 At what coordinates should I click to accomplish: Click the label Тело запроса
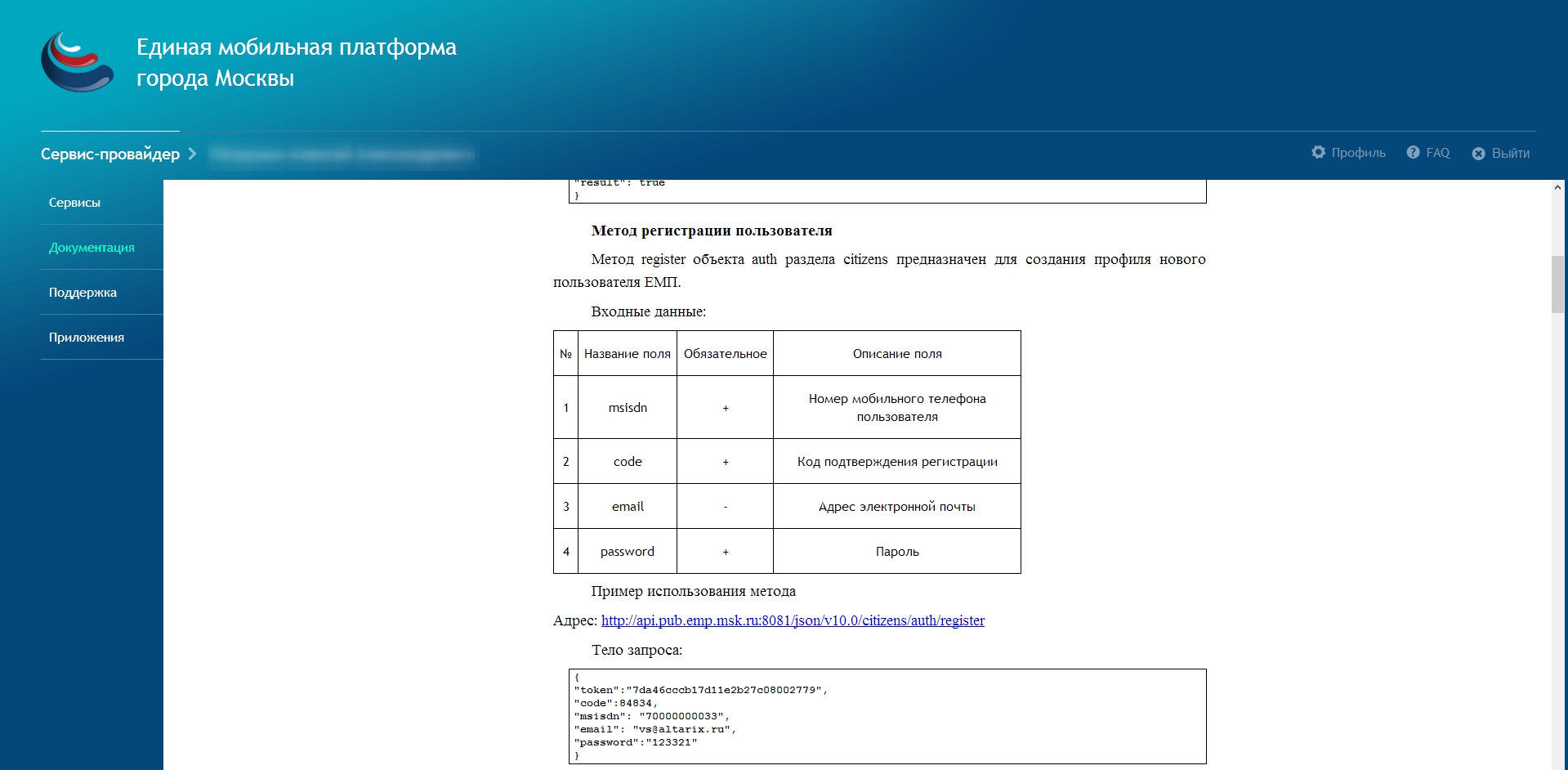pyautogui.click(x=637, y=650)
